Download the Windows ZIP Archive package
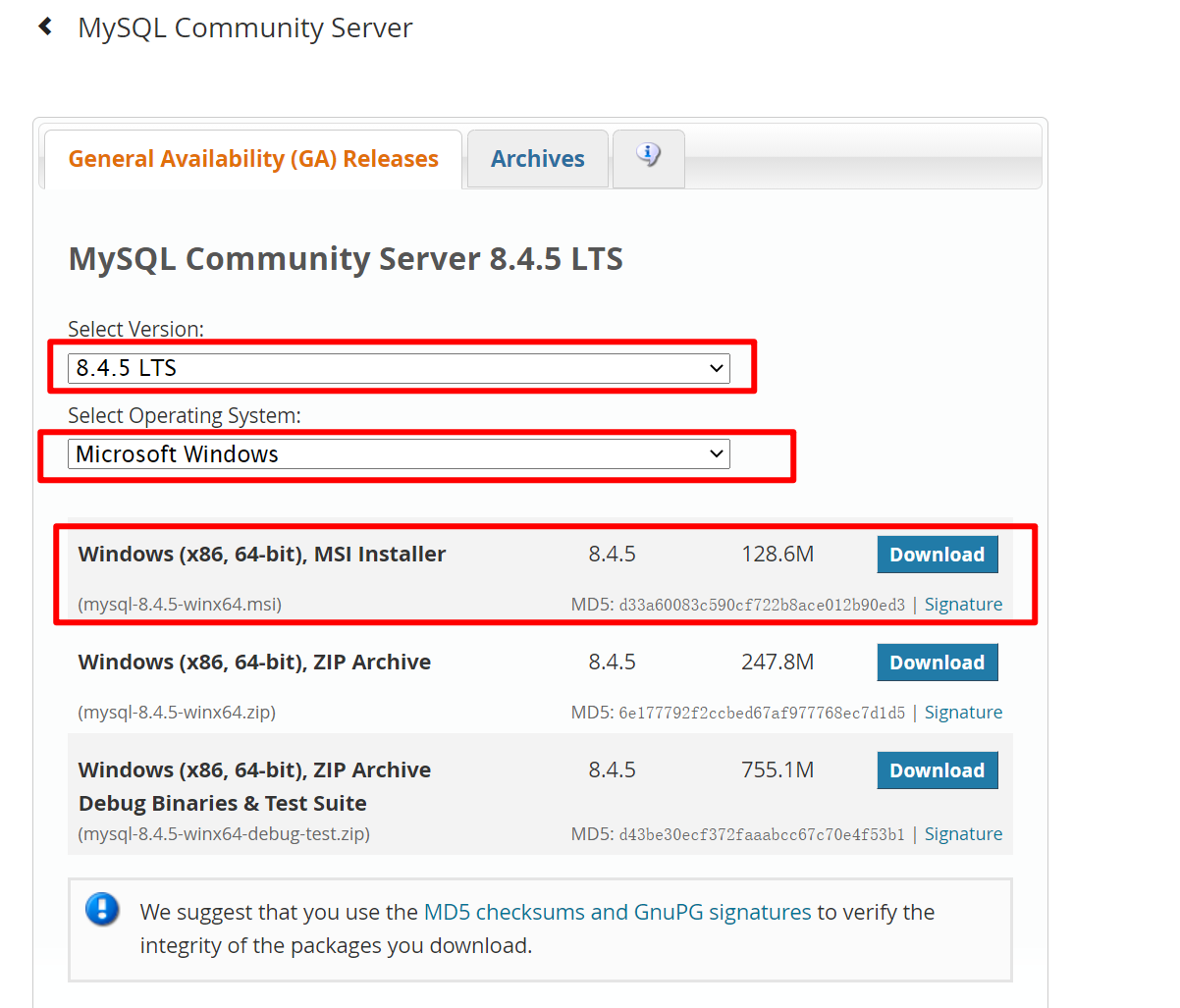The height and width of the screenshot is (1008, 1180). (937, 662)
